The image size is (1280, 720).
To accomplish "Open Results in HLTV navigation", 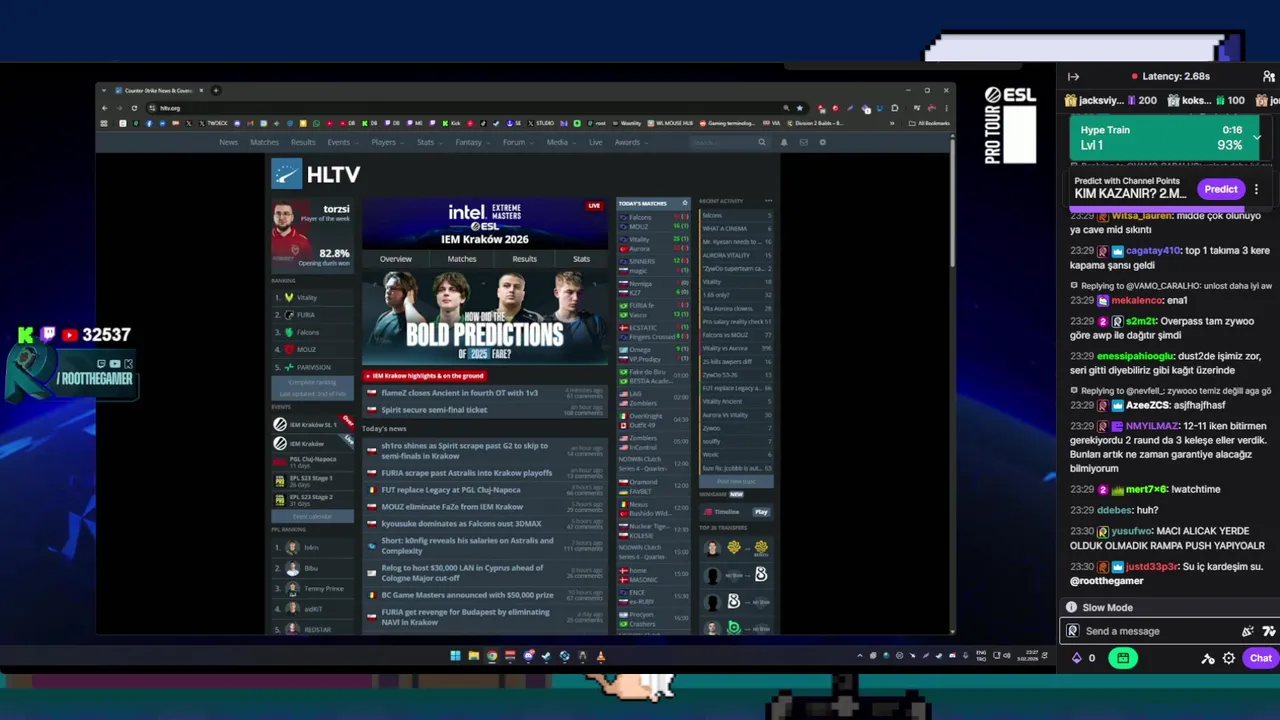I will tap(303, 142).
